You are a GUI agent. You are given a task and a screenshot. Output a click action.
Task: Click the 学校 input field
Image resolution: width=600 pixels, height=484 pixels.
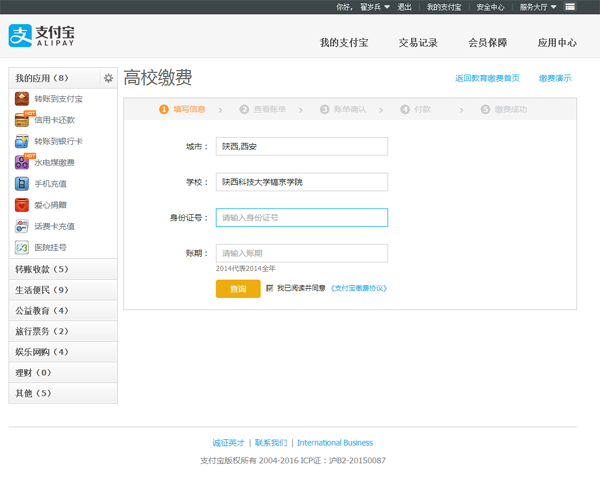(x=302, y=182)
